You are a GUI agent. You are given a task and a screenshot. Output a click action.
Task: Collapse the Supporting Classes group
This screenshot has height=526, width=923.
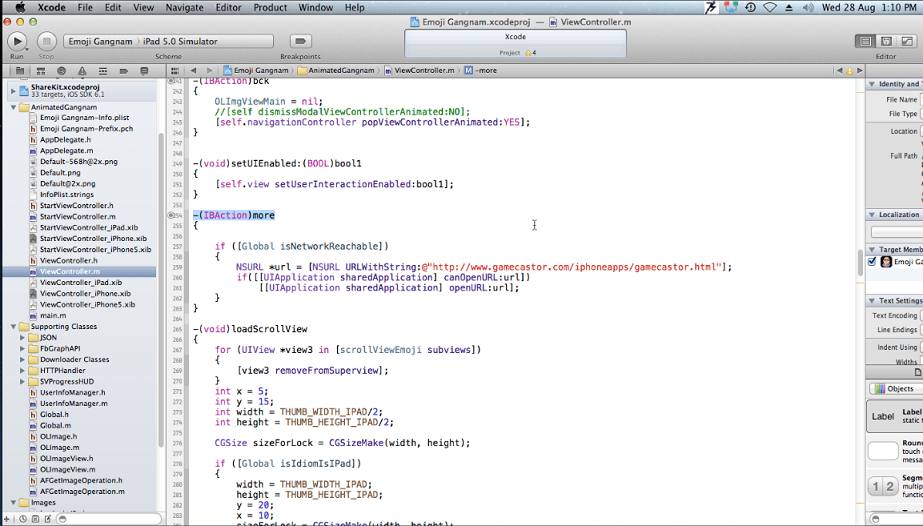click(14, 327)
